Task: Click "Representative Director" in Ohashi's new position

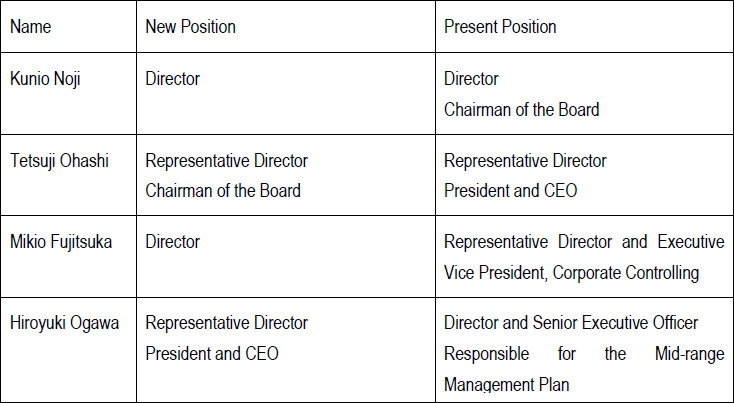Action: coord(227,160)
